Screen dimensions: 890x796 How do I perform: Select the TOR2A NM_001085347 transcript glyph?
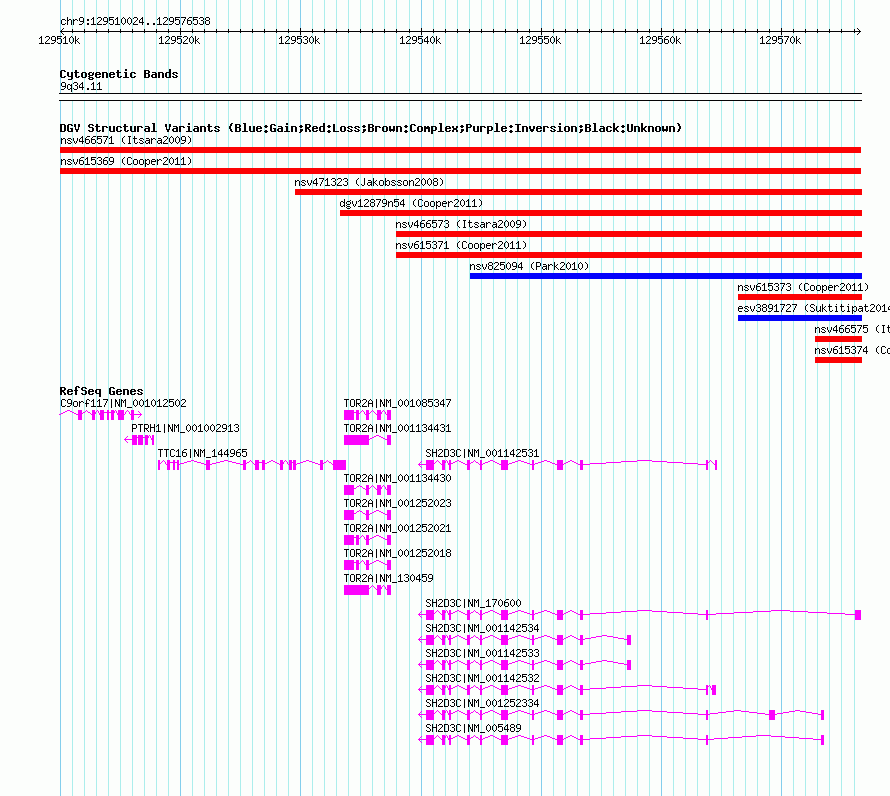367,415
